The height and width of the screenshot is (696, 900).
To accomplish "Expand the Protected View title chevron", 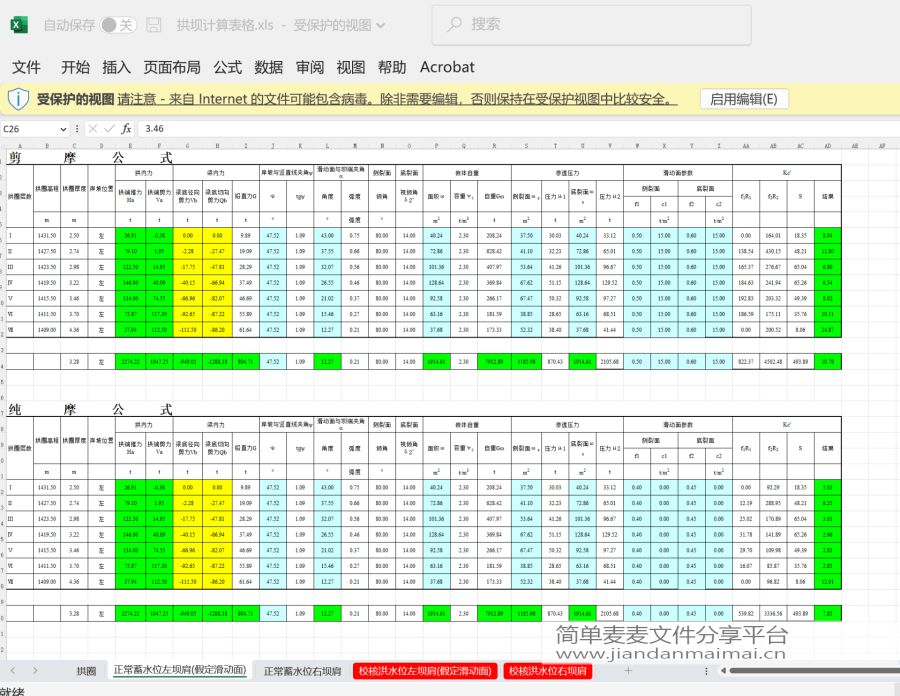I will tap(380, 26).
